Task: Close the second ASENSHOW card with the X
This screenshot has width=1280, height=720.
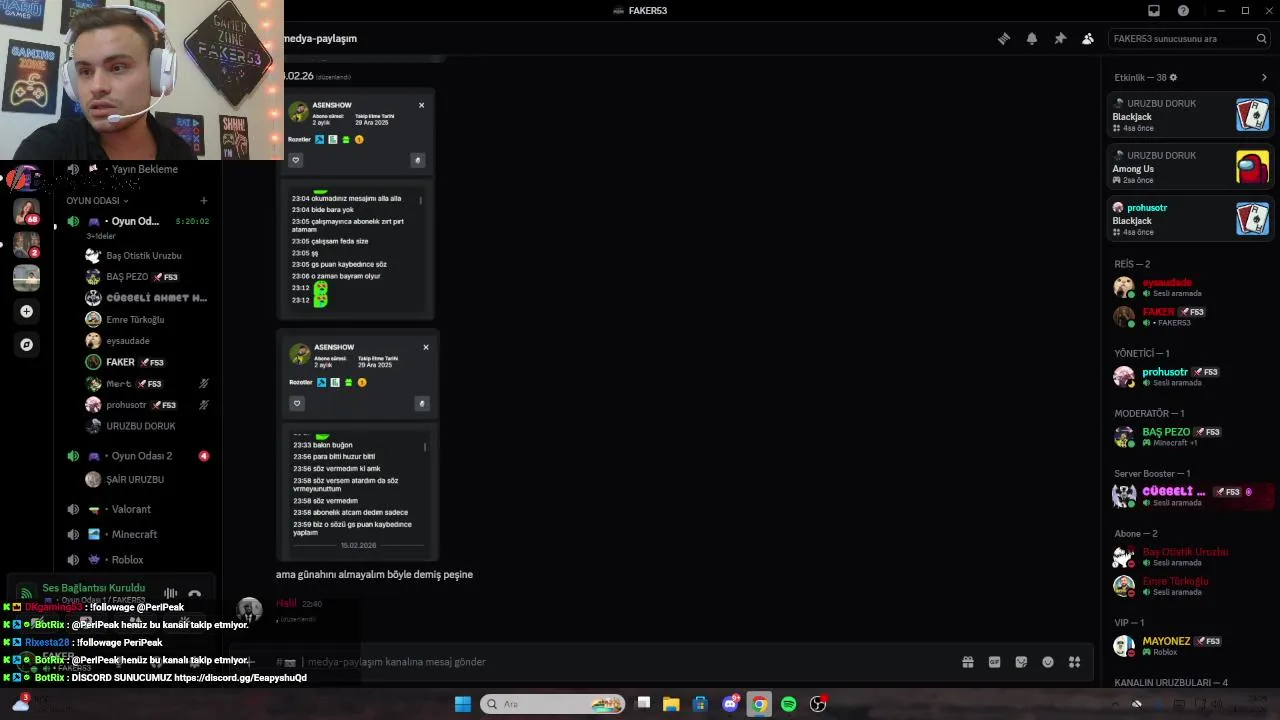Action: pos(426,347)
